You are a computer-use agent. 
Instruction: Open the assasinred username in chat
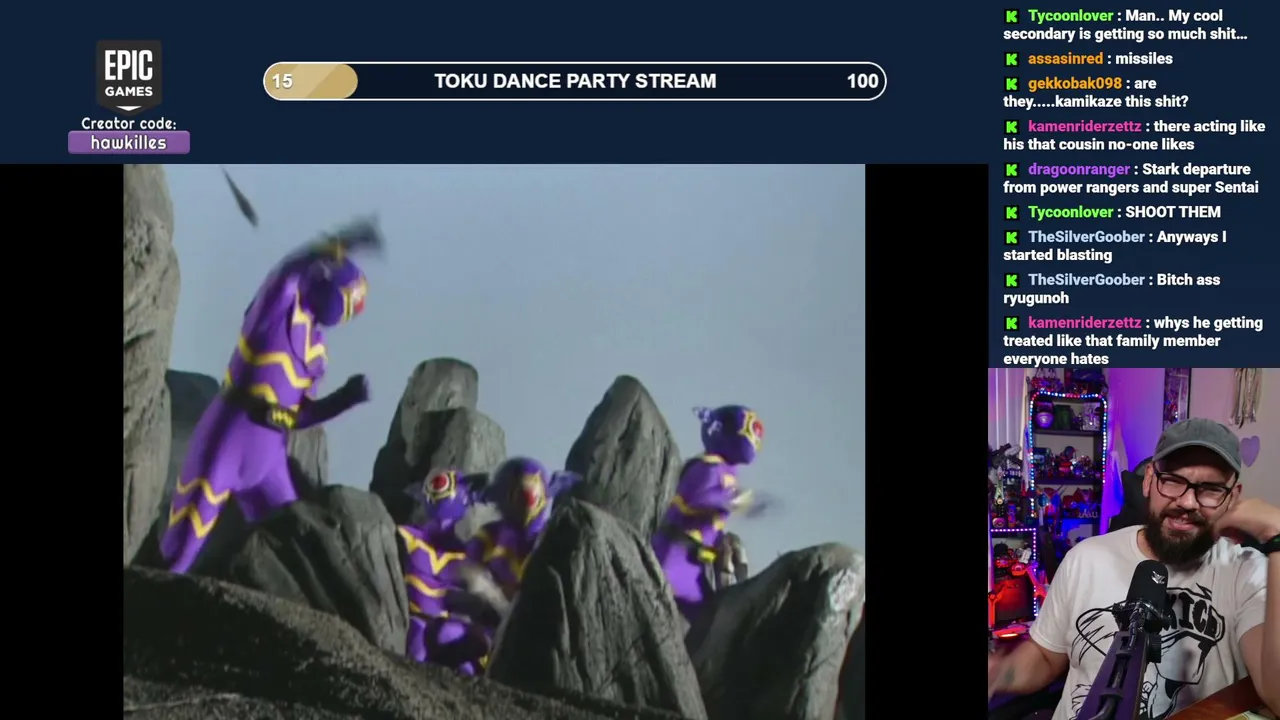pyautogui.click(x=1065, y=59)
